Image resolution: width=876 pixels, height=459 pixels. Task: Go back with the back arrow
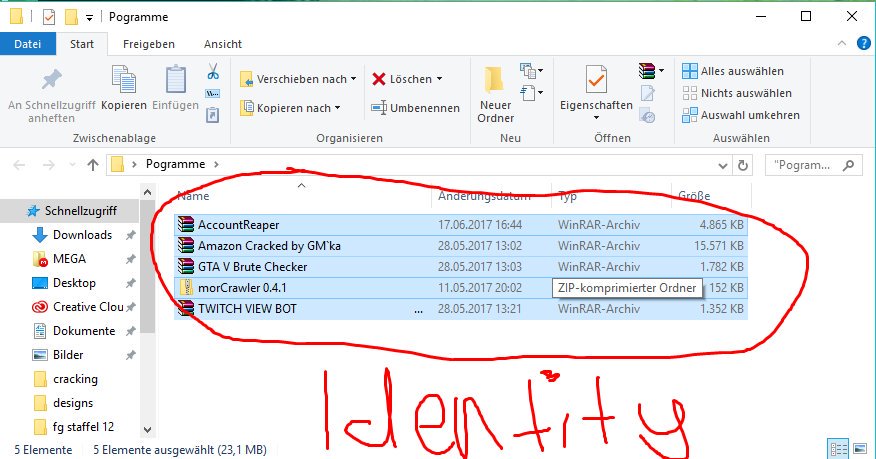coord(19,165)
